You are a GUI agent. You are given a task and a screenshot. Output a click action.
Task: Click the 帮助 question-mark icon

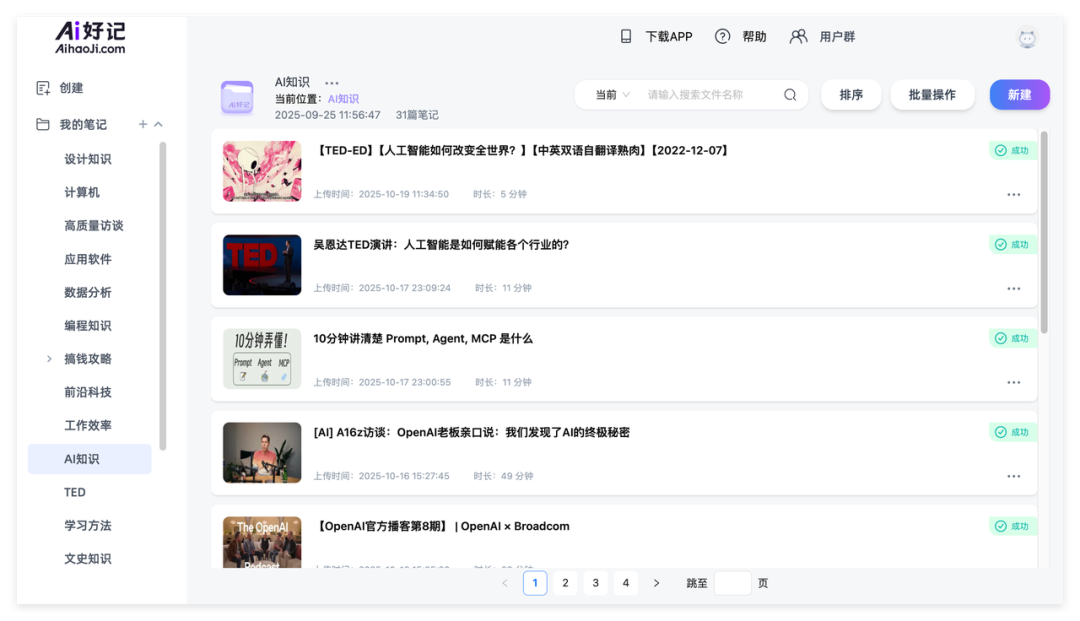(x=722, y=36)
